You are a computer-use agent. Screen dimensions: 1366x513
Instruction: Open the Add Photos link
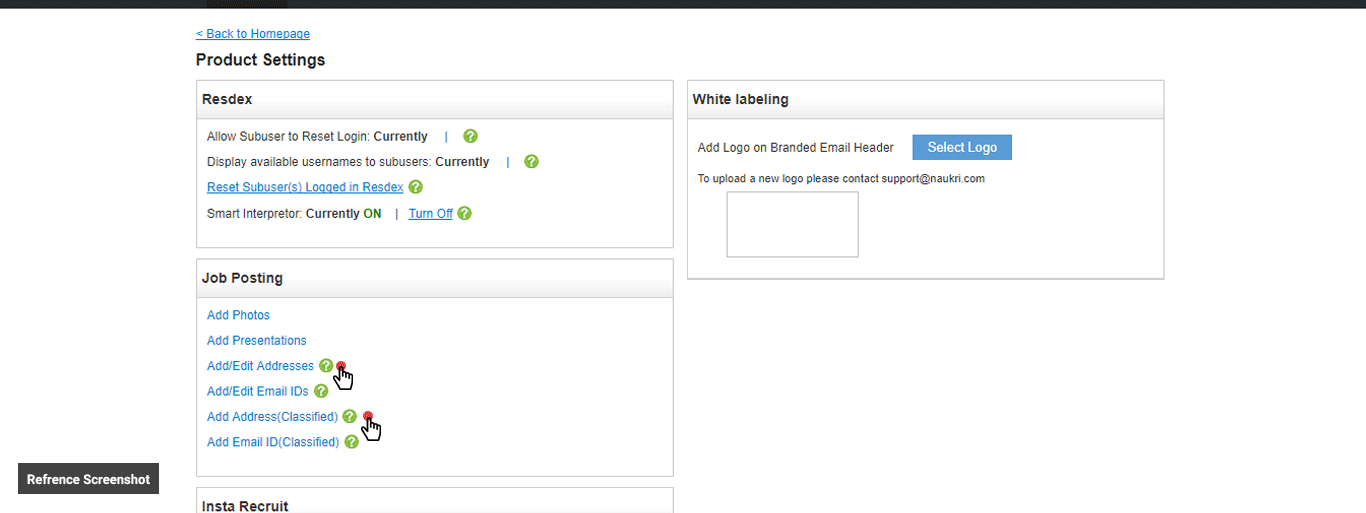pos(238,315)
